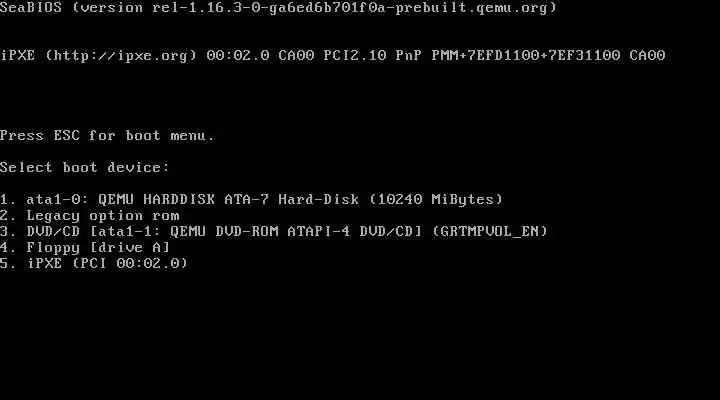Click the PMM+7EFD1100 address text
This screenshot has width=720, height=400.
click(476, 56)
